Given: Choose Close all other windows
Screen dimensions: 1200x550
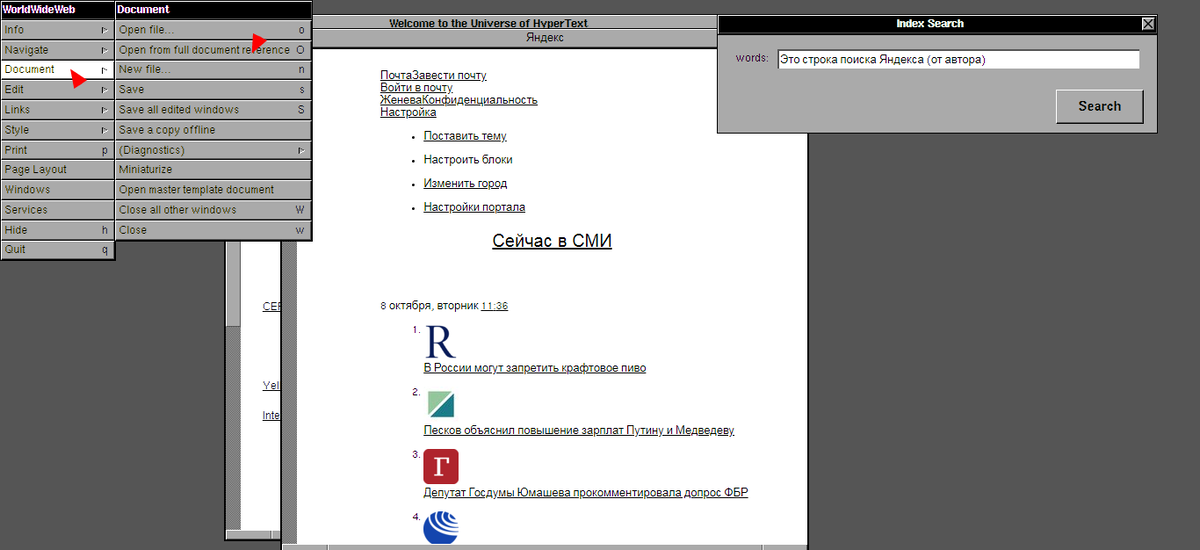Looking at the screenshot, I should pos(213,210).
